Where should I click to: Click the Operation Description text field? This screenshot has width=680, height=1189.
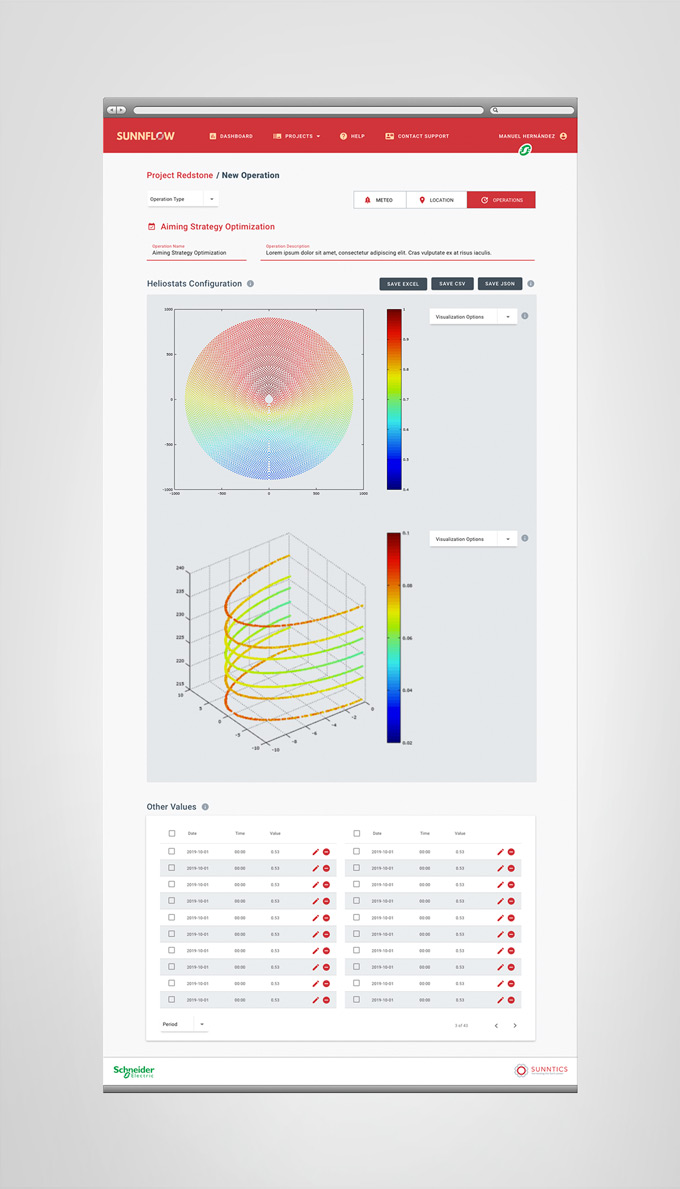398,253
